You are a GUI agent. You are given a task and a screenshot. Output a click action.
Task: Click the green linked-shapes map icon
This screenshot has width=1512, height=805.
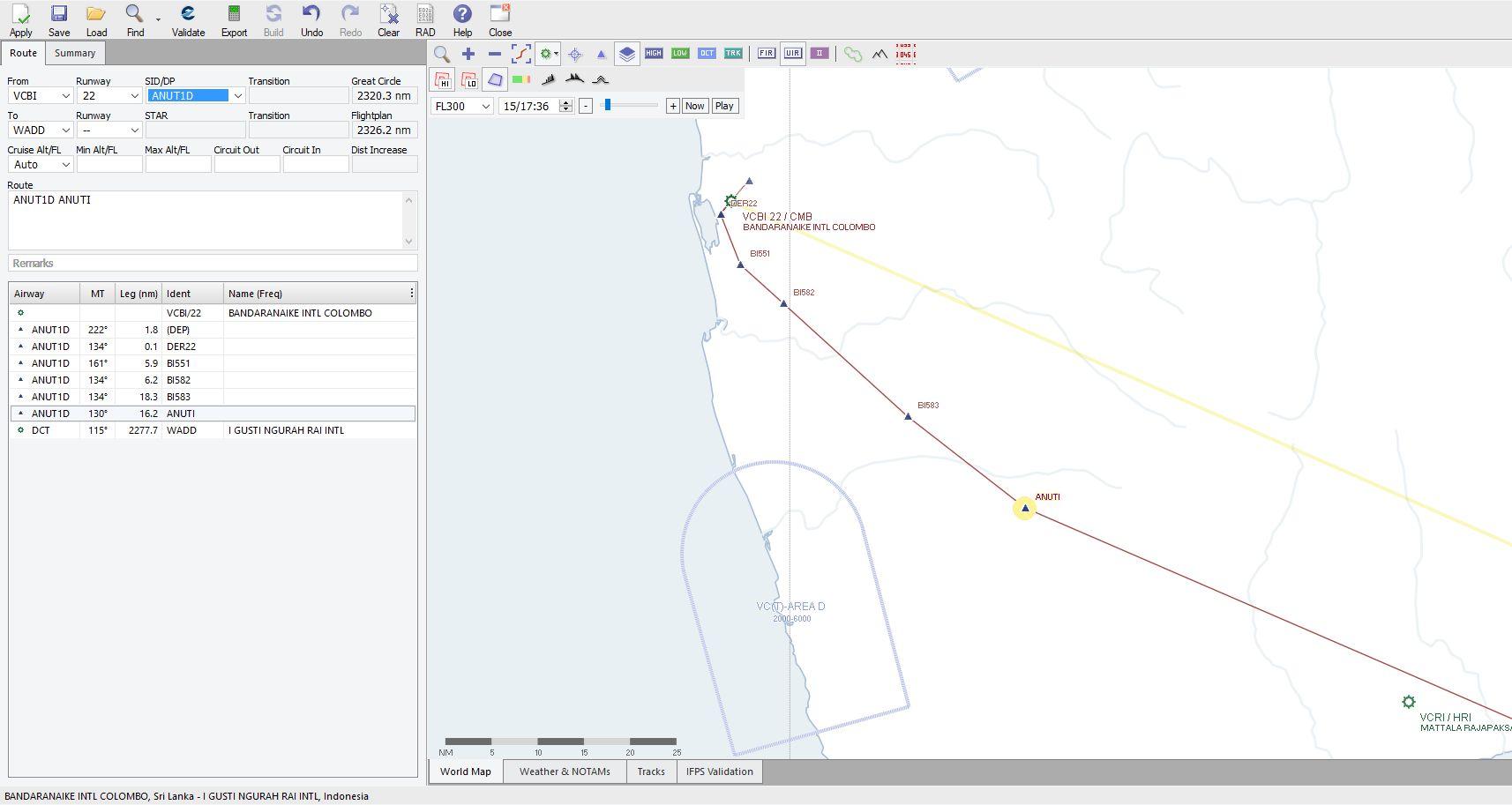point(853,54)
